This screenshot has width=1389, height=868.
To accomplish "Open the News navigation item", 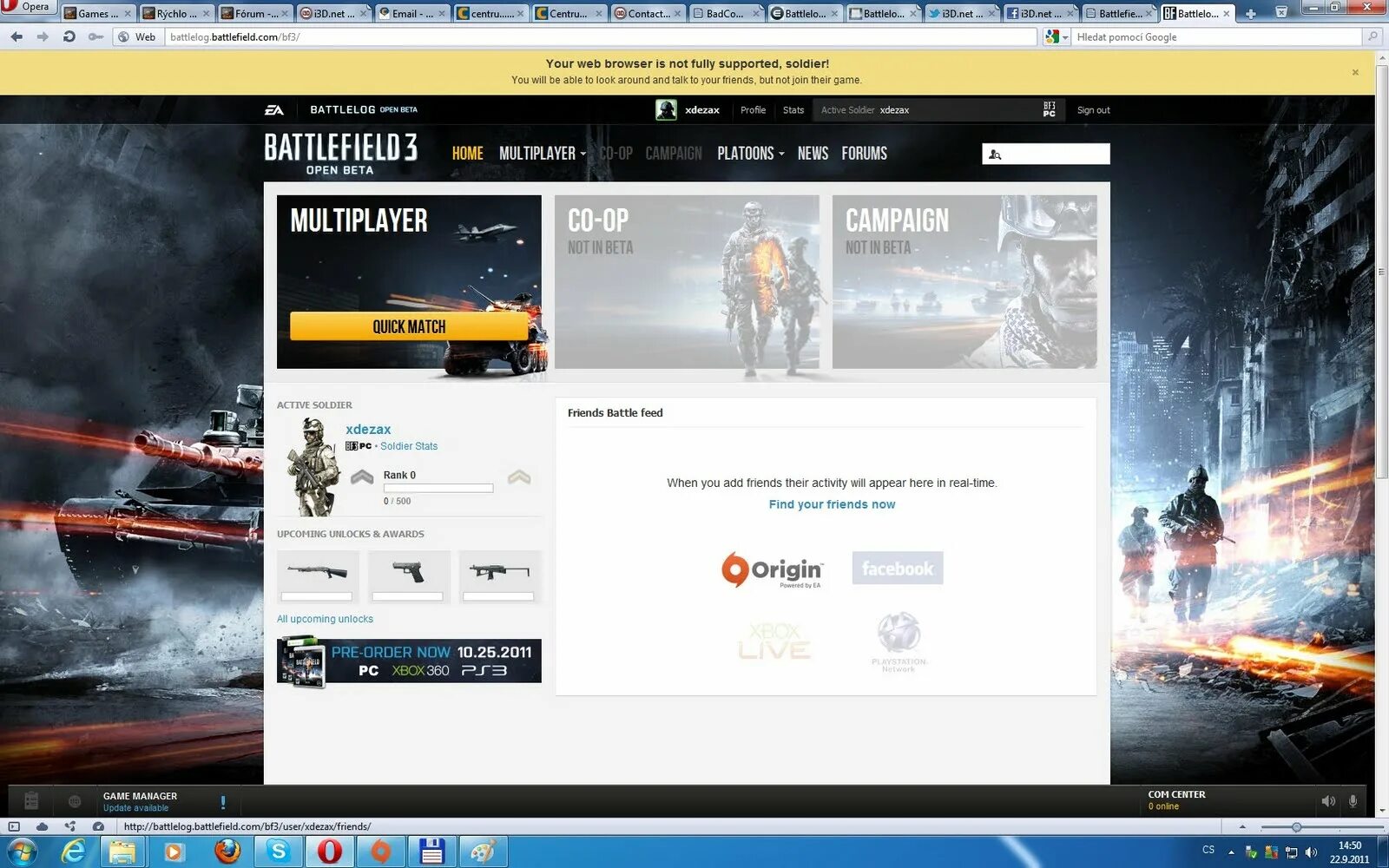I will click(x=813, y=154).
